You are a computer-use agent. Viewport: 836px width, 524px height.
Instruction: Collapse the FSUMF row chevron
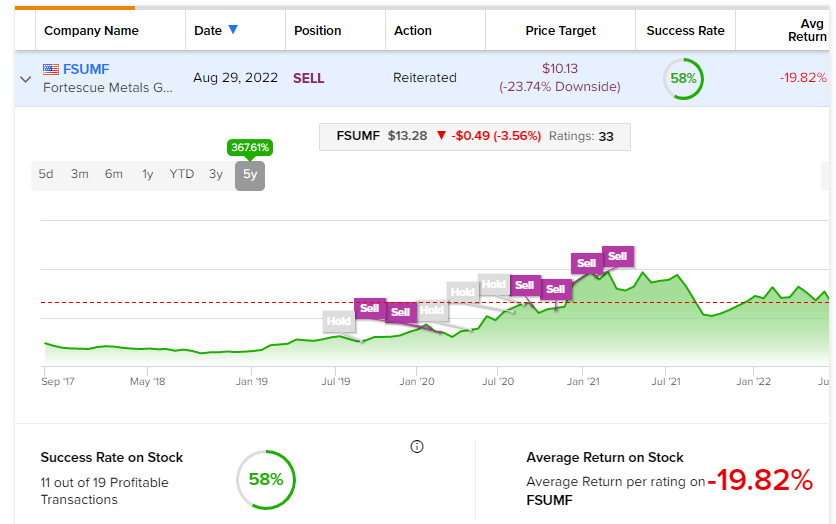[x=26, y=79]
